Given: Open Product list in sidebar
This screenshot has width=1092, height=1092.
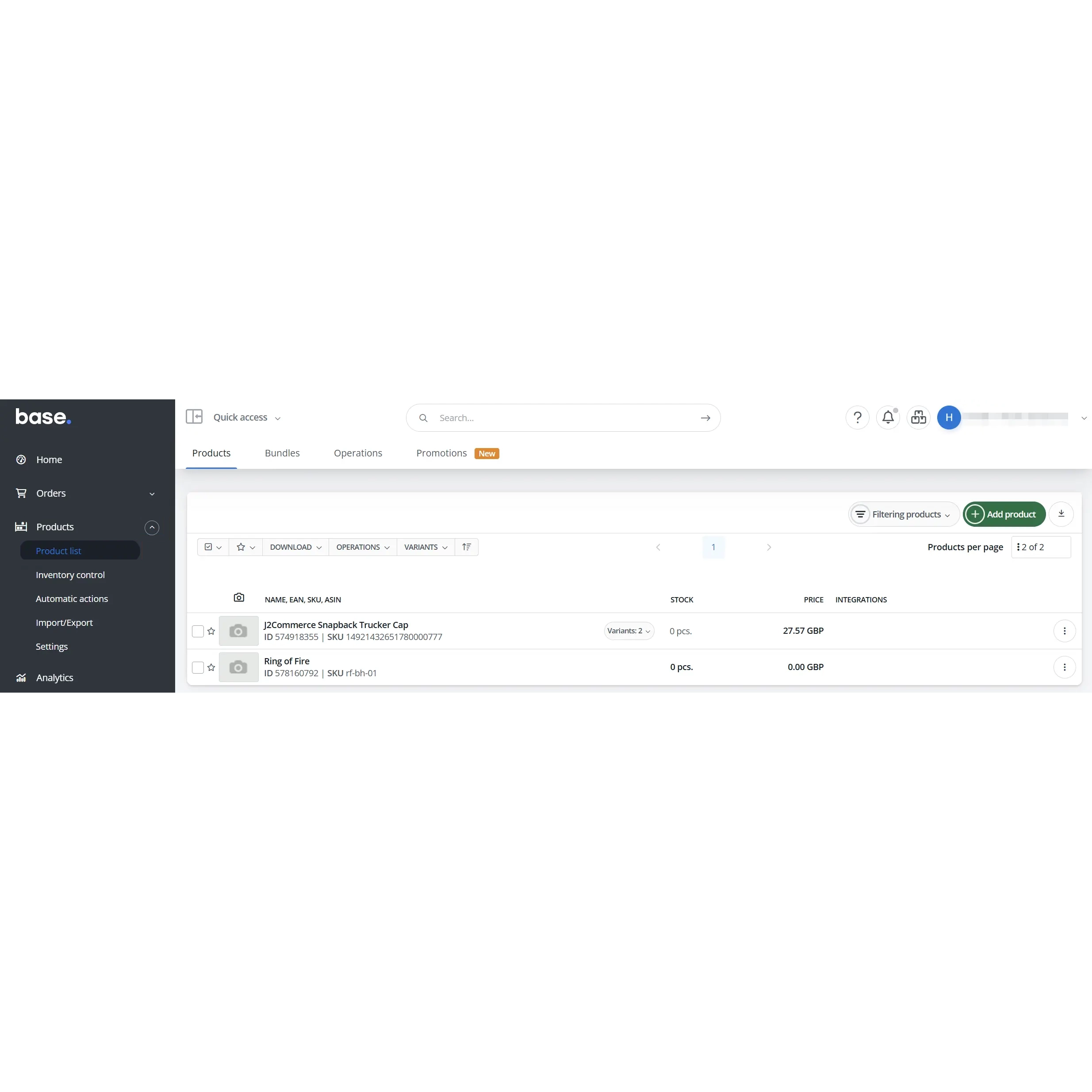Looking at the screenshot, I should tap(80, 551).
